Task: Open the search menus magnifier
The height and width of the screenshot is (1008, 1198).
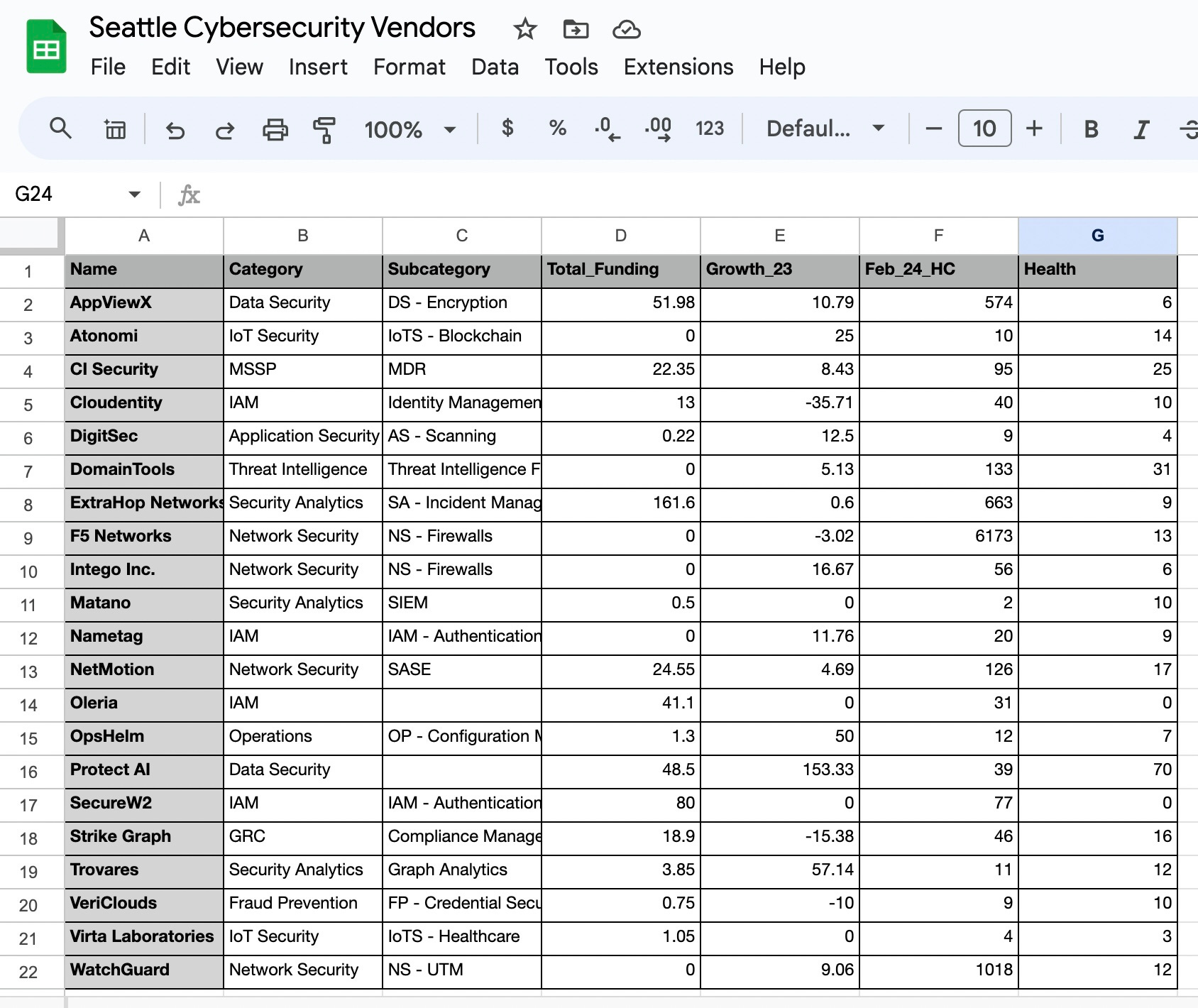Action: [60, 128]
